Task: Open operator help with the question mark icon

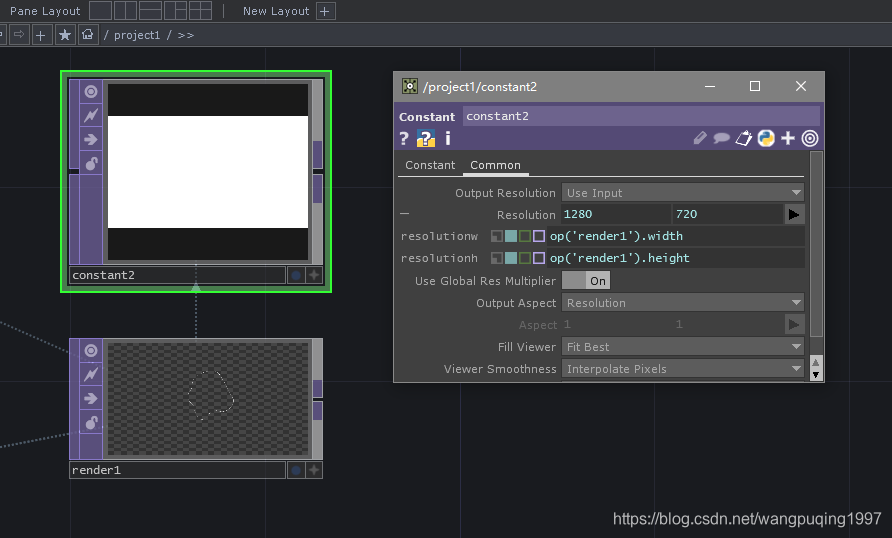Action: pyautogui.click(x=404, y=139)
